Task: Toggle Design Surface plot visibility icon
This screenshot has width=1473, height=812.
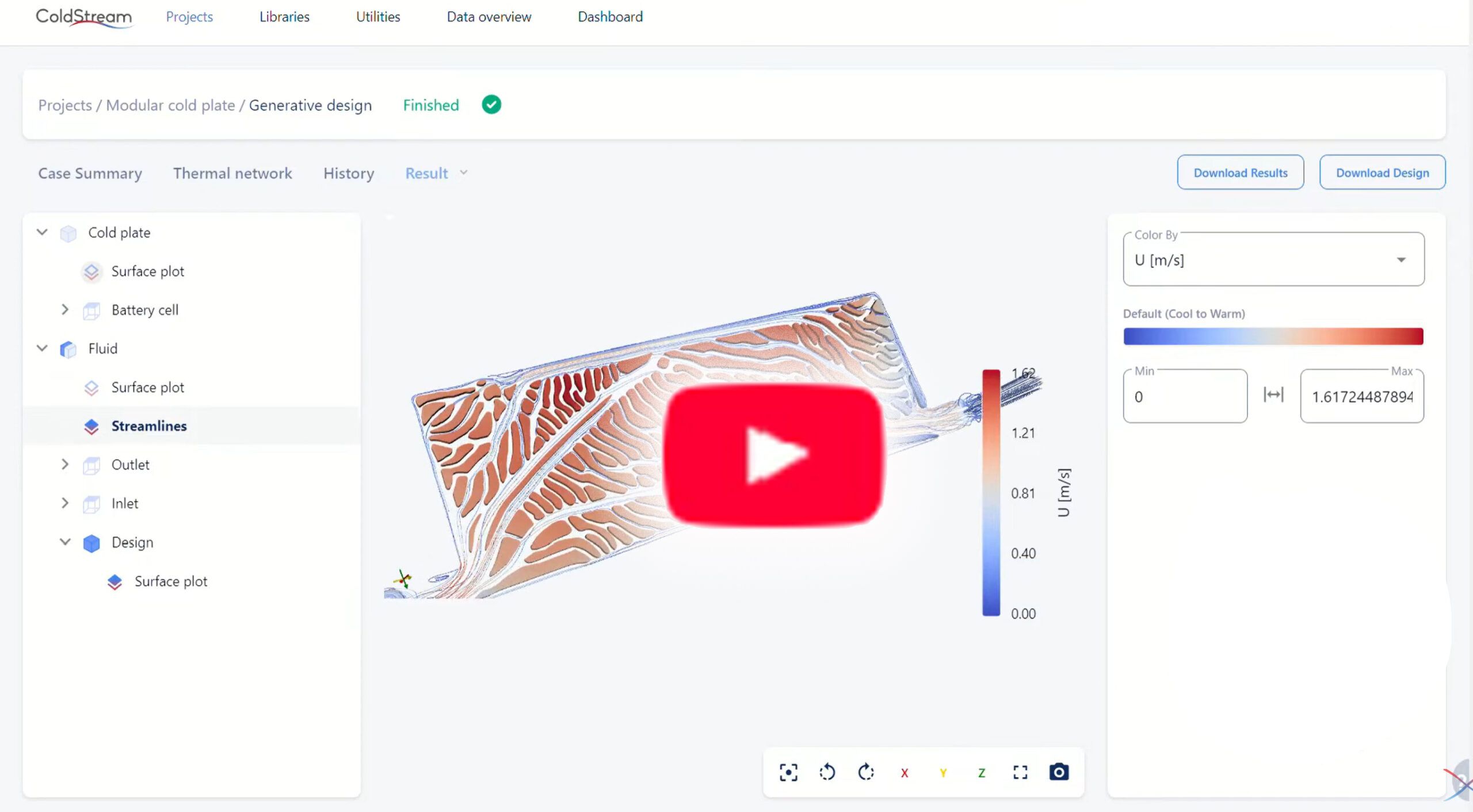Action: [115, 582]
